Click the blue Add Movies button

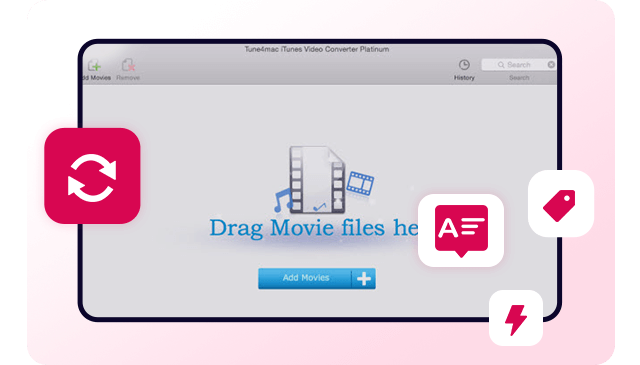point(317,278)
